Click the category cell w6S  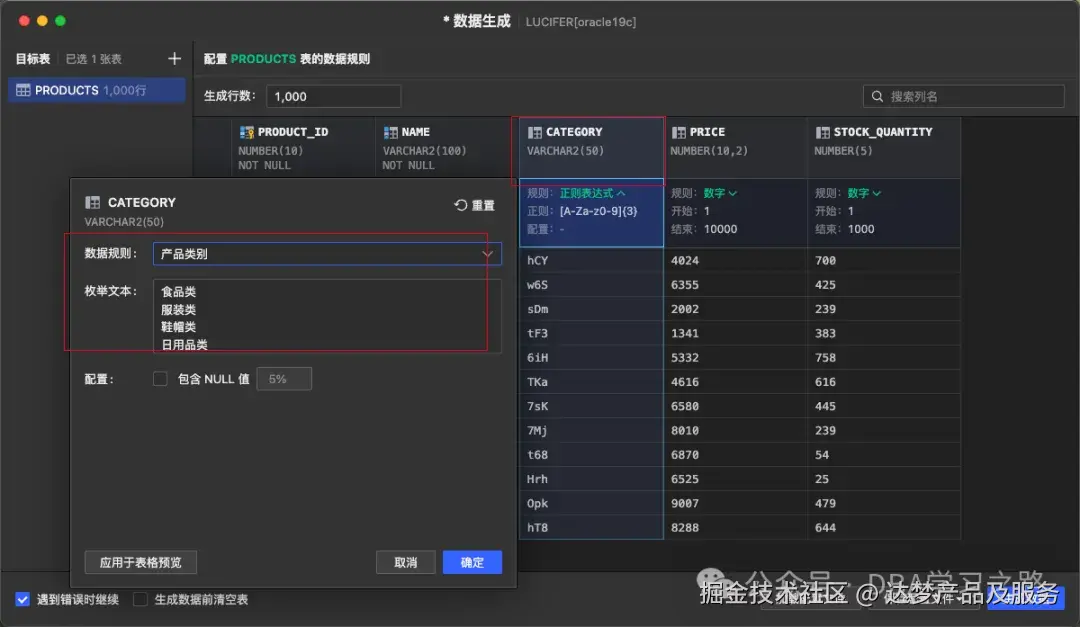592,285
